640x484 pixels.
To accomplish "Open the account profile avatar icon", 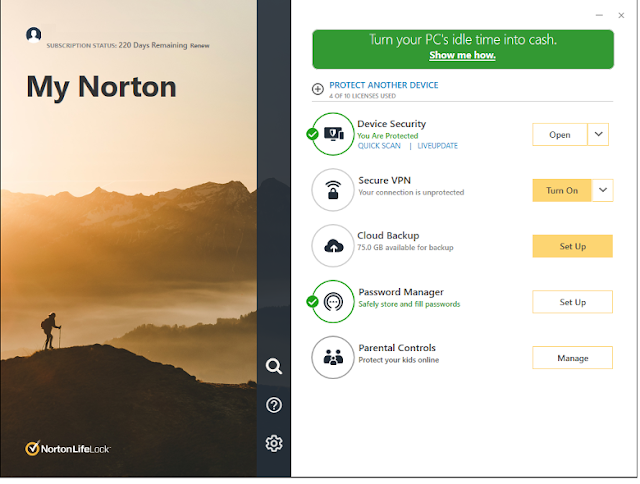I will pyautogui.click(x=33, y=35).
